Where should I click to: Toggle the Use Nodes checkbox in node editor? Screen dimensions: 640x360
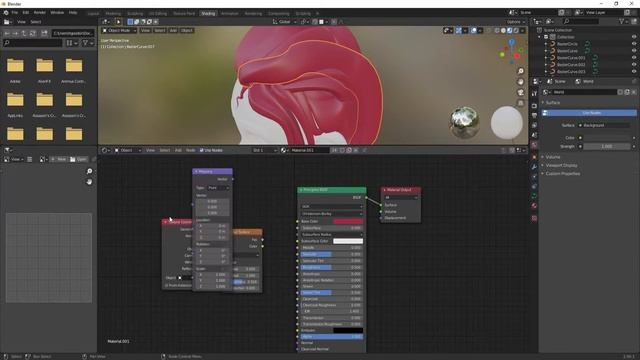201,150
